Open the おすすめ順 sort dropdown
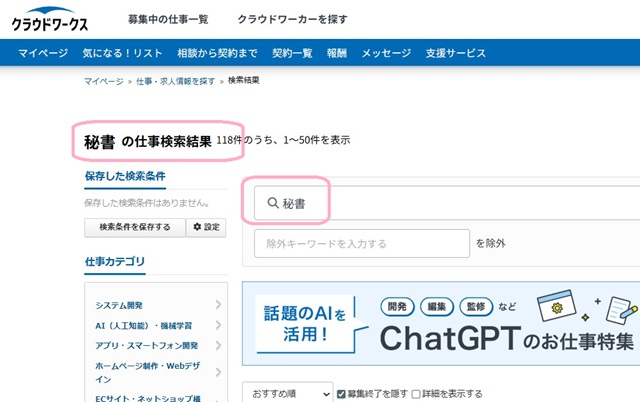 (288, 393)
